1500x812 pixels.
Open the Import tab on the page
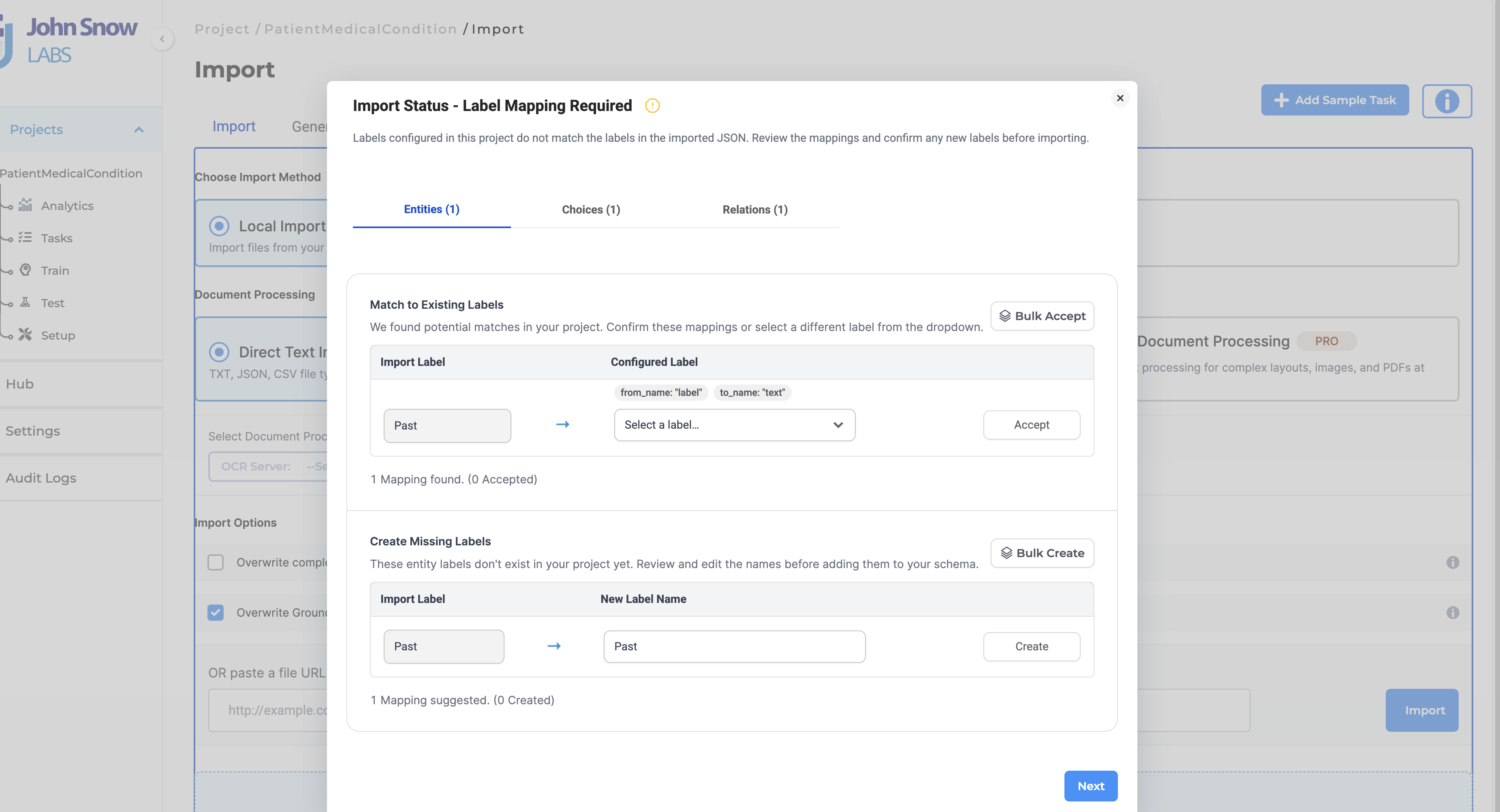(233, 126)
